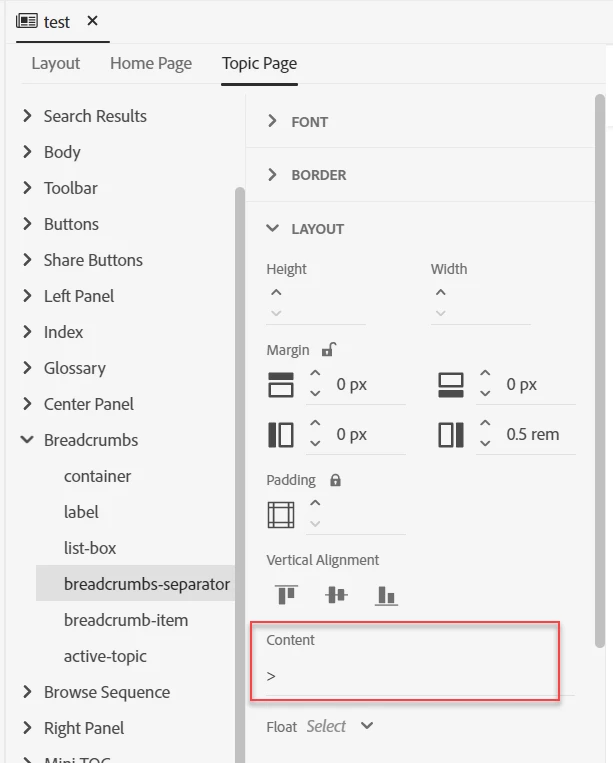
Task: Click the bottom margin icon
Action: point(451,384)
